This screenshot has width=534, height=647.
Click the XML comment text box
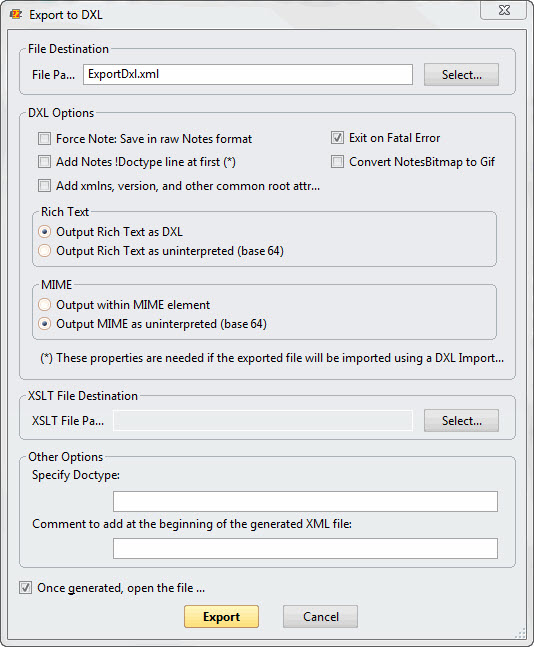pyautogui.click(x=305, y=548)
